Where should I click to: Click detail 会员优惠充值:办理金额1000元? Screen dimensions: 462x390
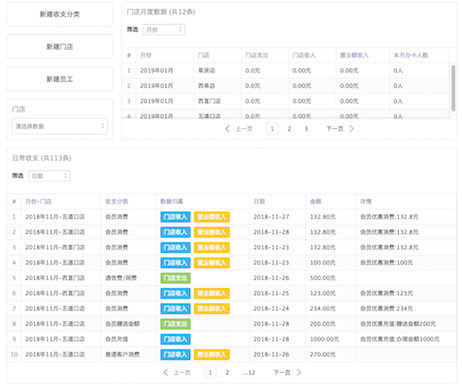coord(400,339)
